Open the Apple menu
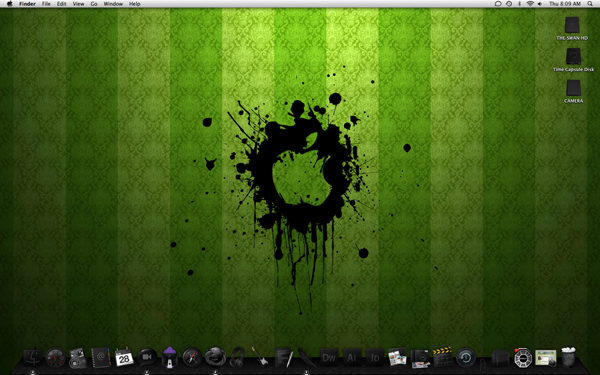Viewport: 600px width, 375px height. pyautogui.click(x=10, y=4)
